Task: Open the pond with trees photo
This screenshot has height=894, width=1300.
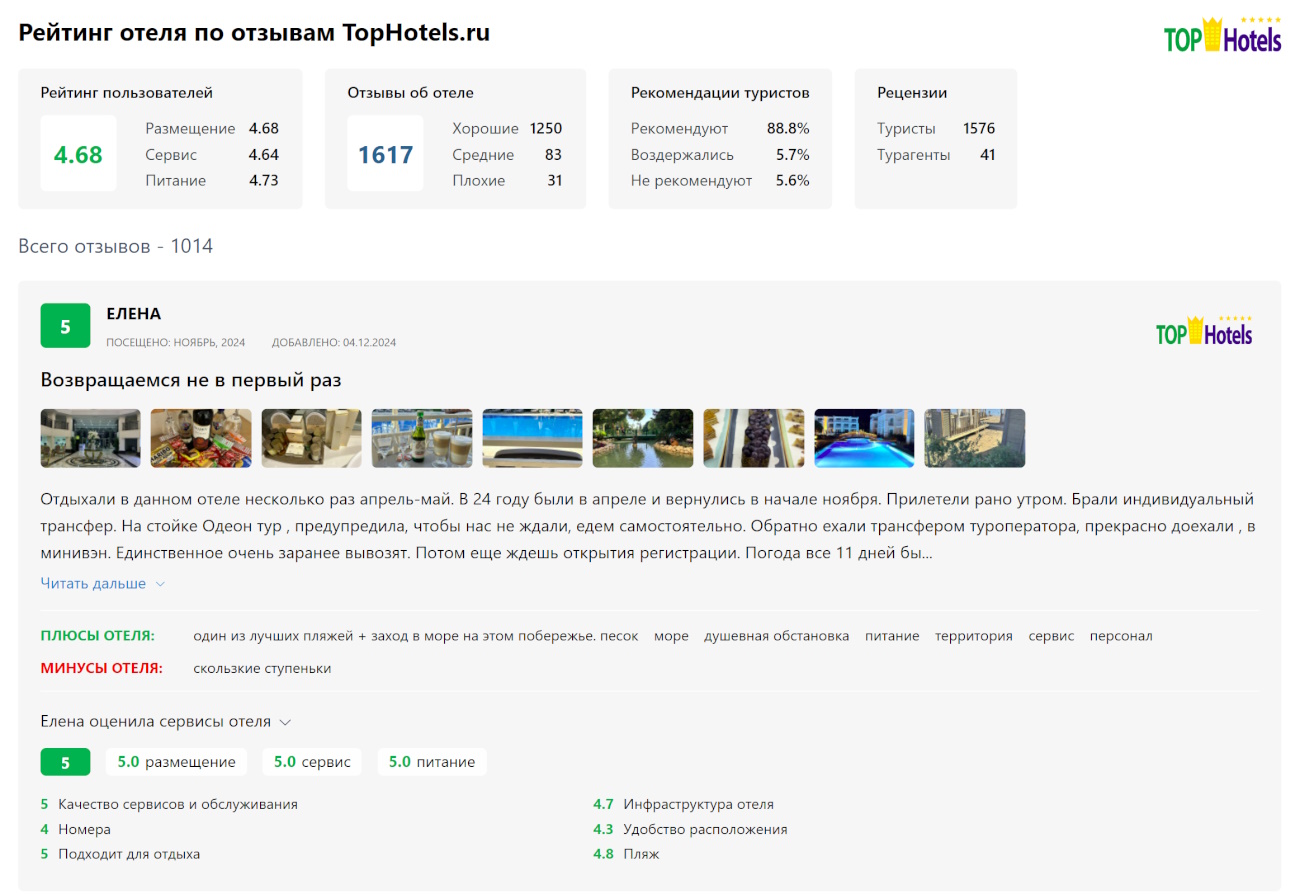Action: 643,438
